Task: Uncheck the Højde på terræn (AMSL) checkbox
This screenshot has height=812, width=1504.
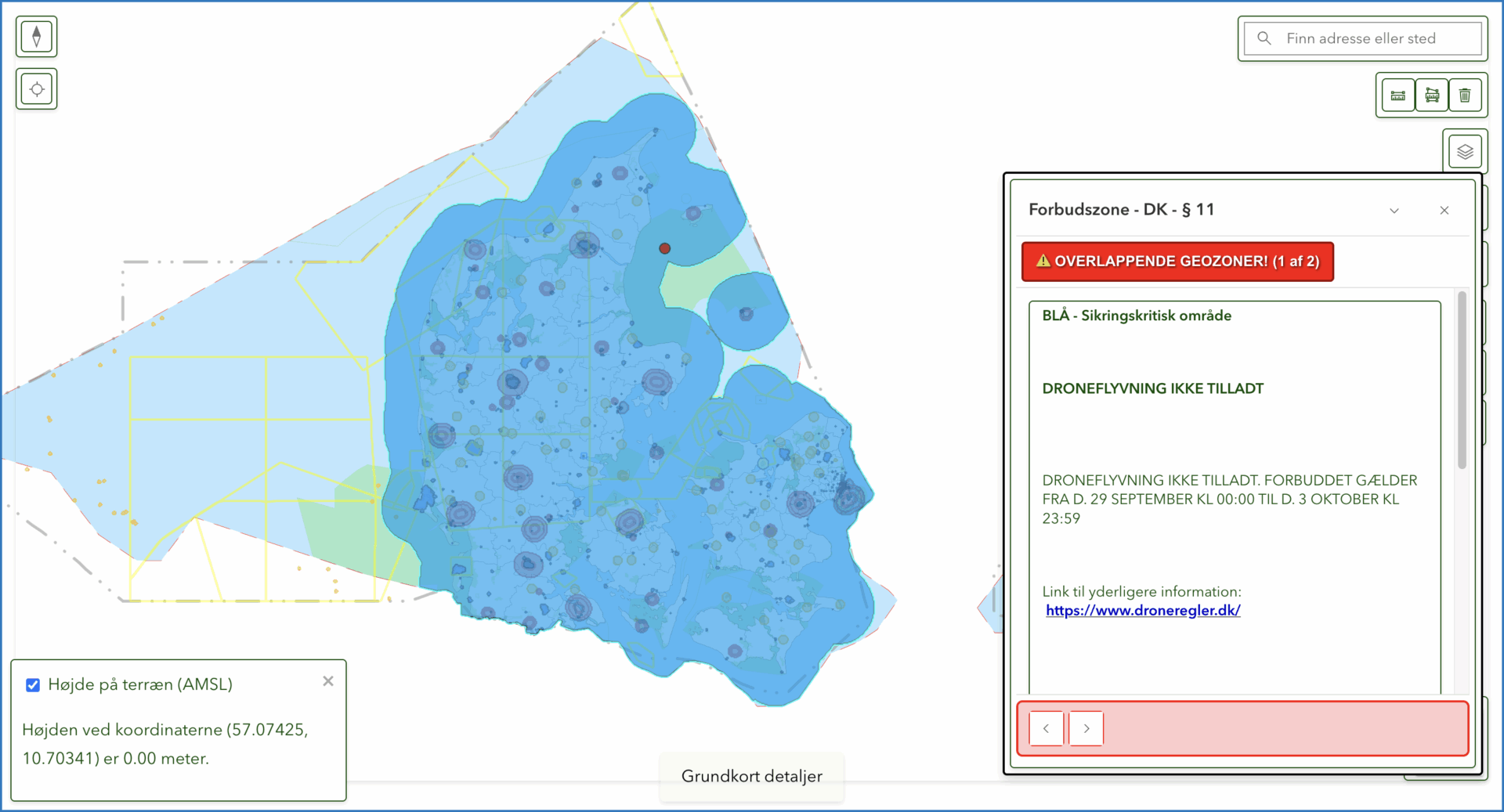Action: [33, 685]
